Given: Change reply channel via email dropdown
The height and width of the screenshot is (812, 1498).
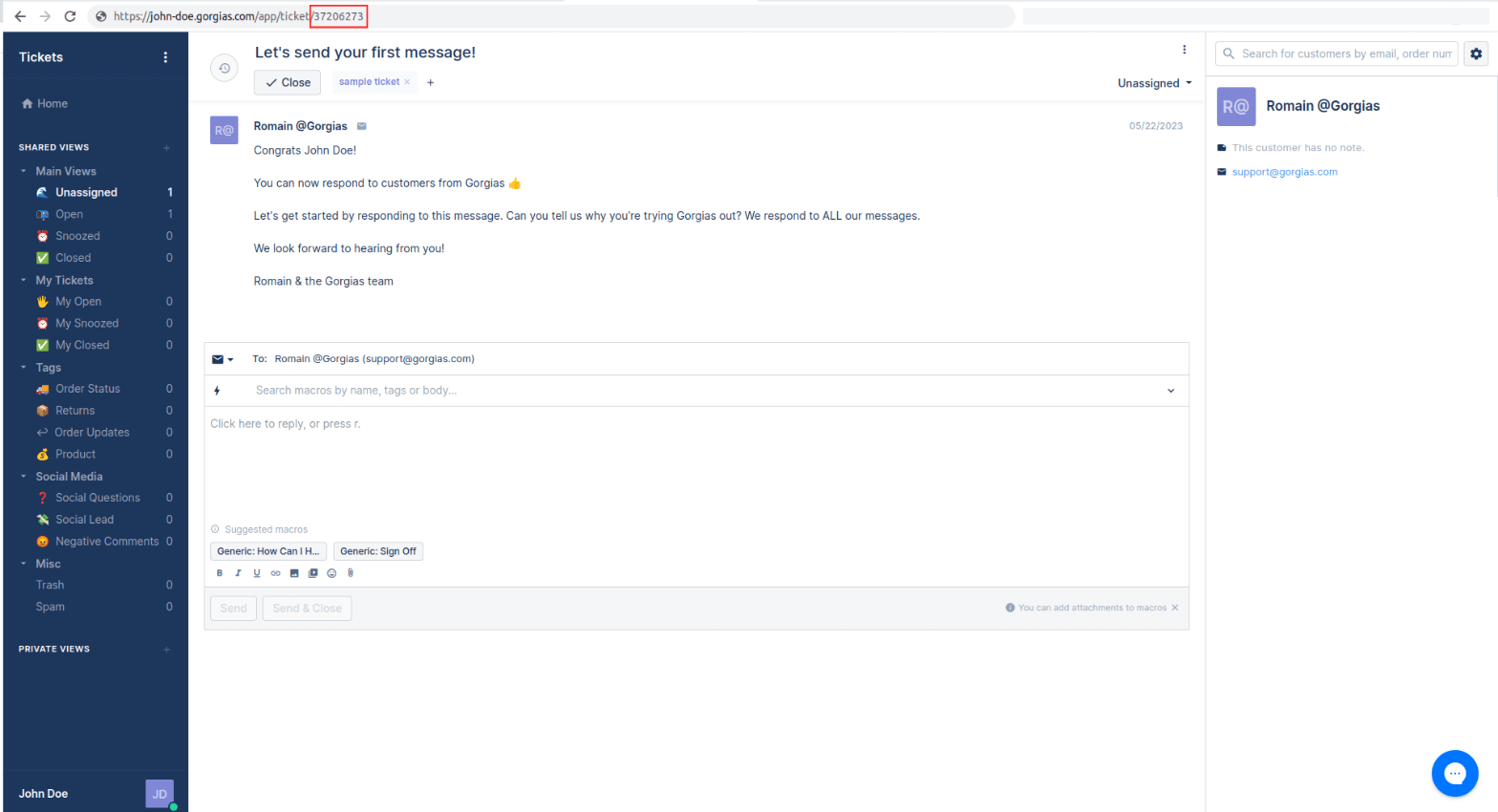Looking at the screenshot, I should click(x=223, y=359).
